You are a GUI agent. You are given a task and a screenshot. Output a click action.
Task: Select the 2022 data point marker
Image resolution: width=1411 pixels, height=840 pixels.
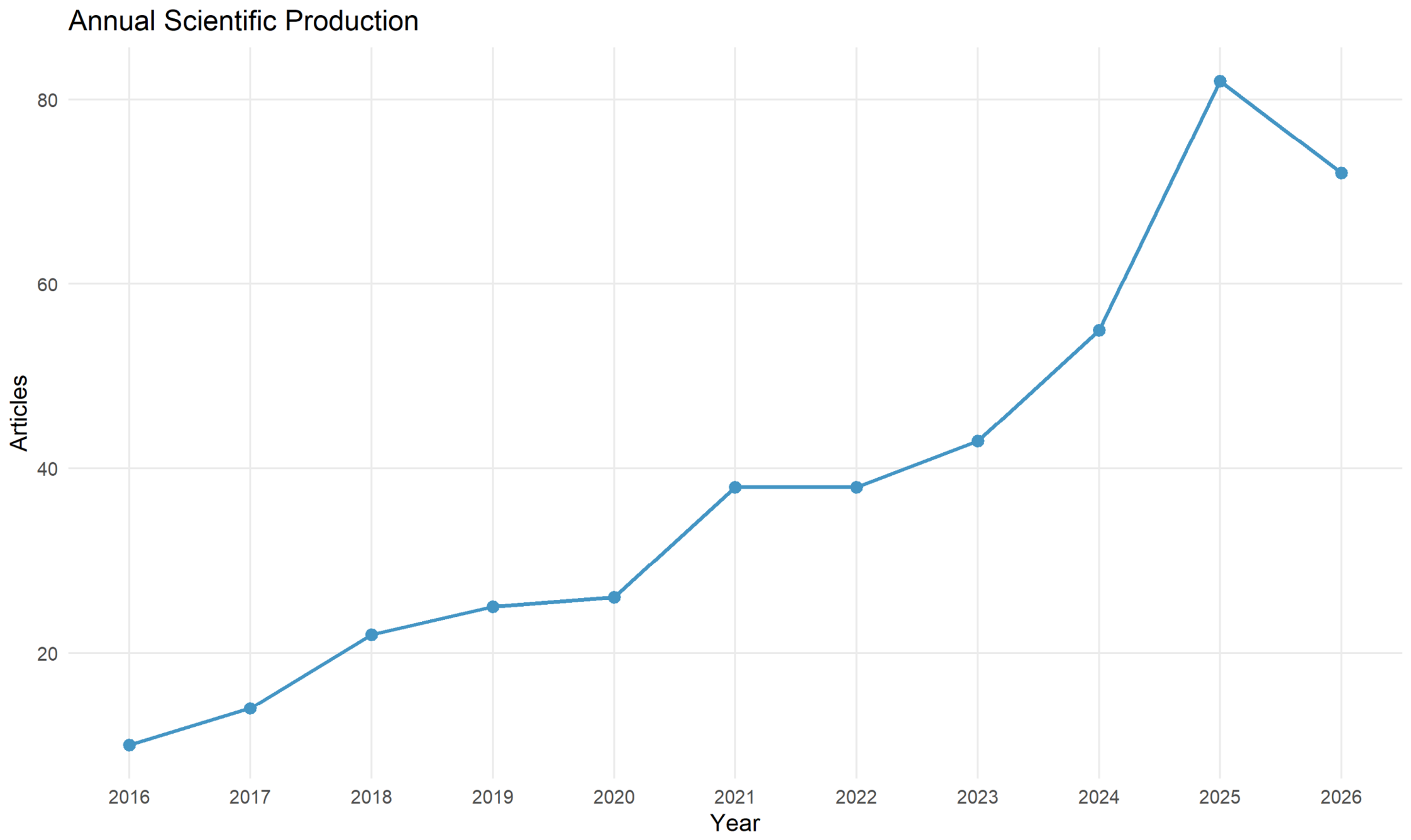coord(856,487)
